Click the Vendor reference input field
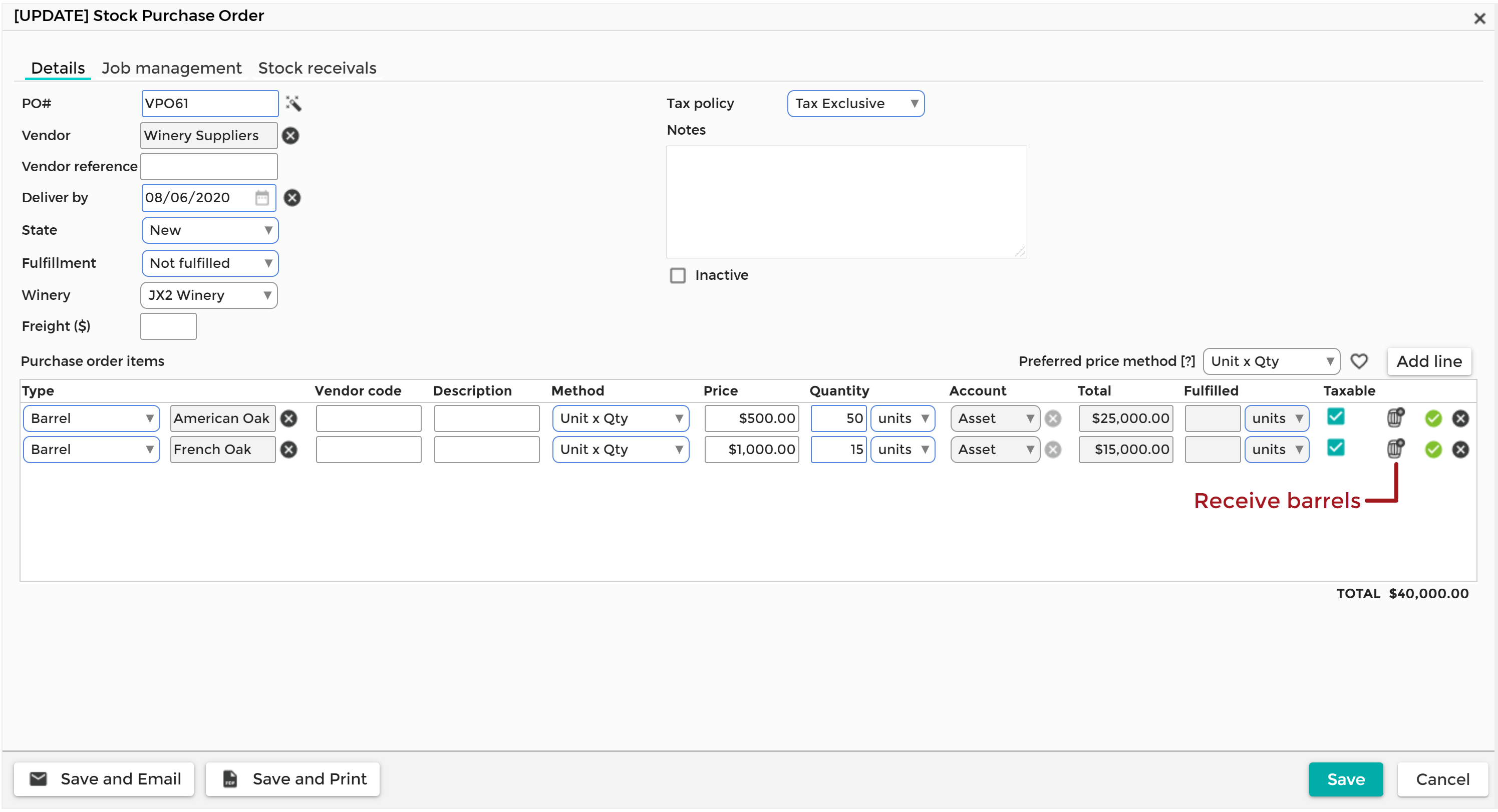 (x=209, y=167)
